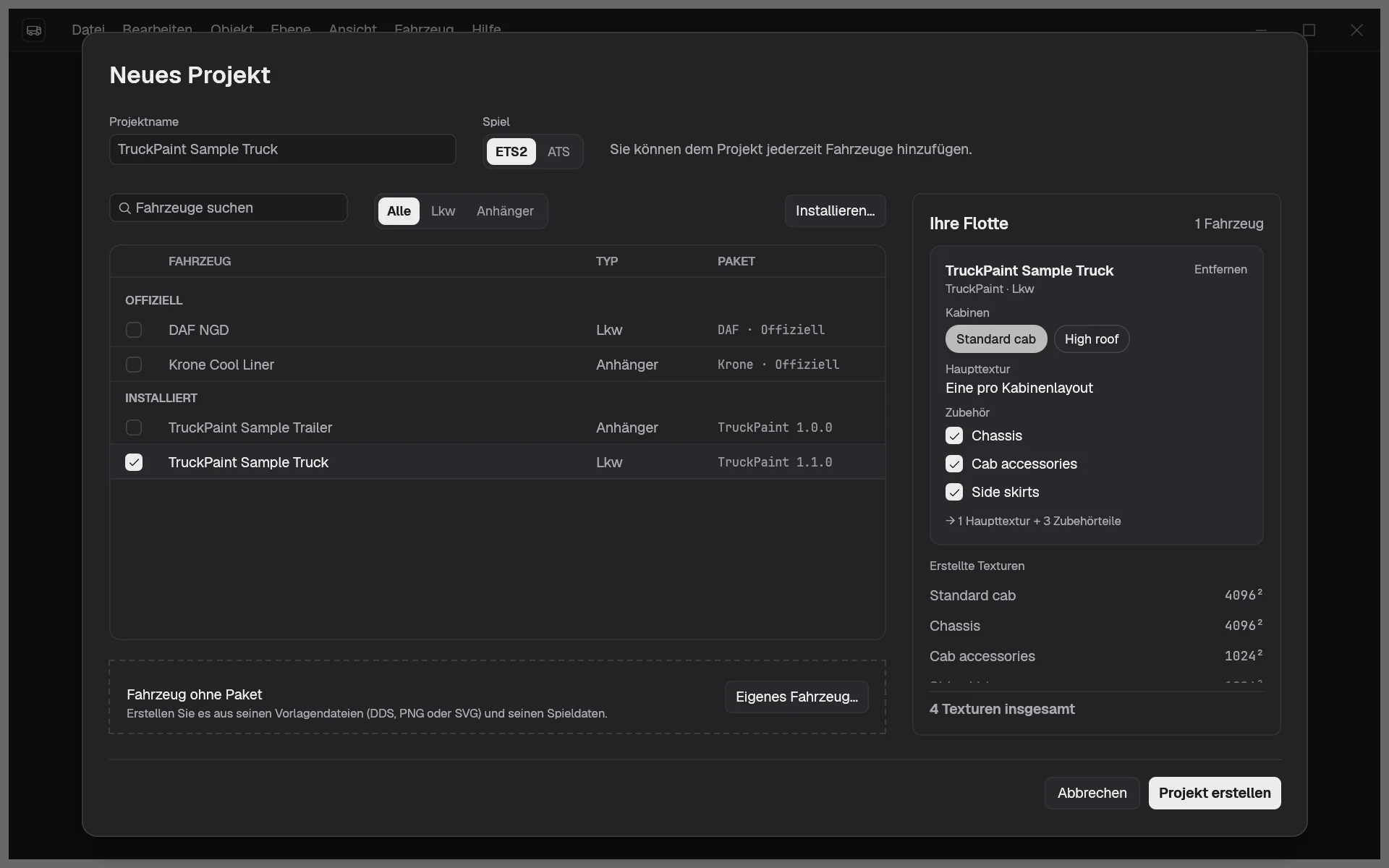1389x868 pixels.
Task: Focus the Projektname input field
Action: pos(282,149)
